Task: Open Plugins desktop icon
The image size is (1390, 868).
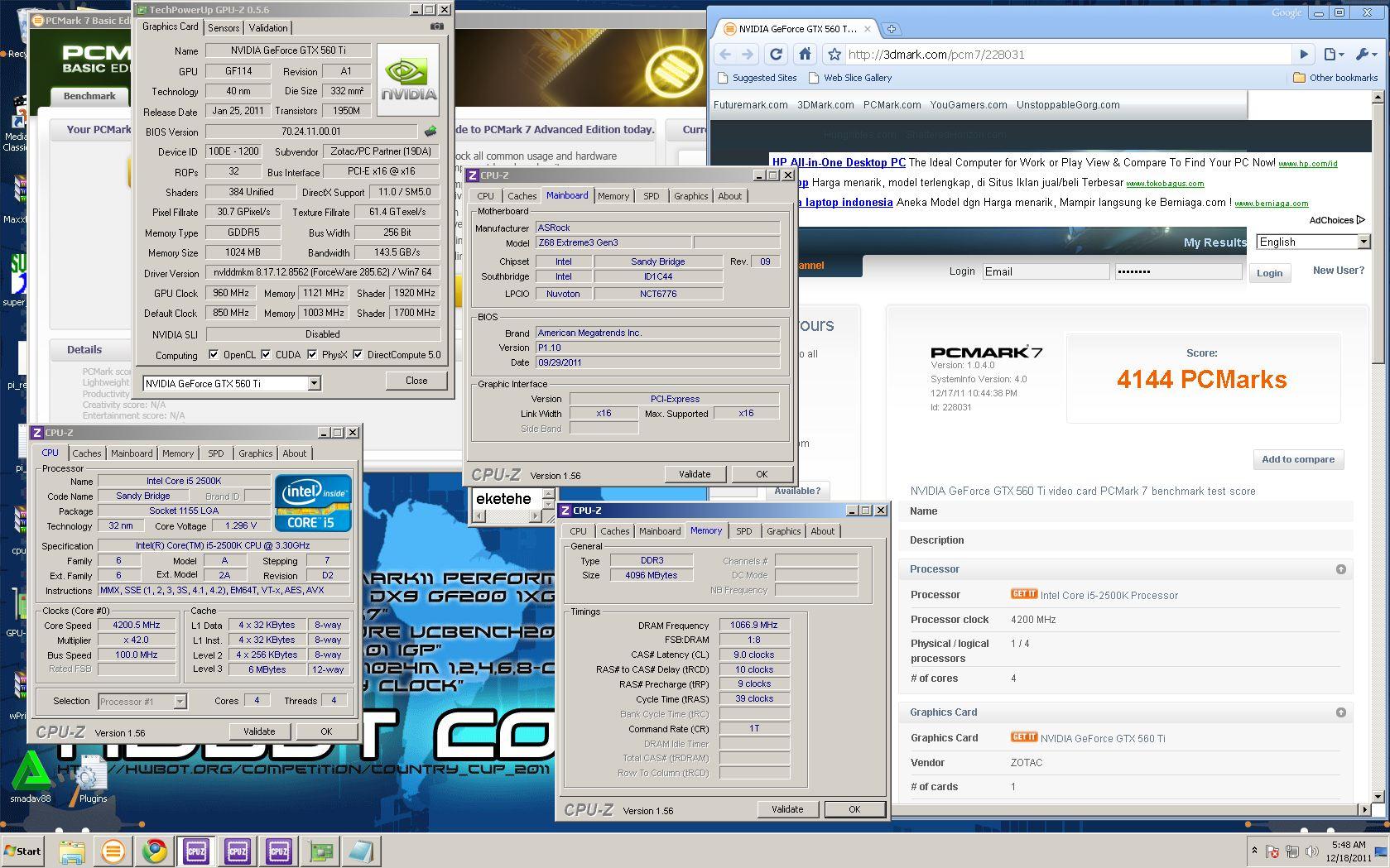Action: click(x=92, y=778)
